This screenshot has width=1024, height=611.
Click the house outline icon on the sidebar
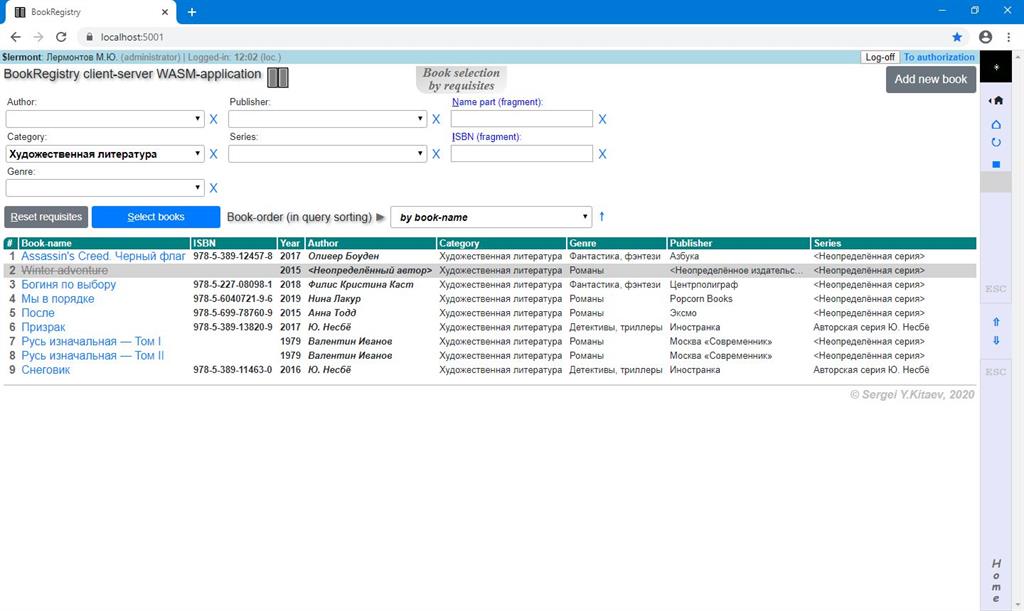click(x=996, y=123)
